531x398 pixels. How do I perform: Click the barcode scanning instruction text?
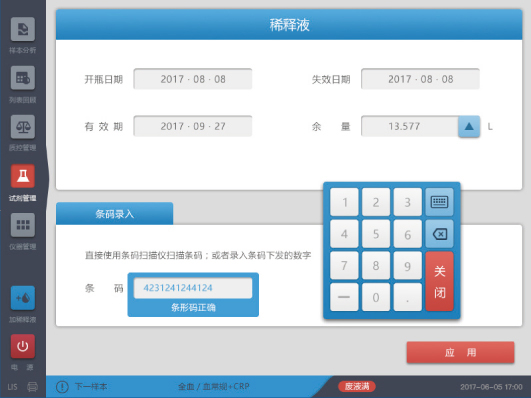[x=198, y=255]
